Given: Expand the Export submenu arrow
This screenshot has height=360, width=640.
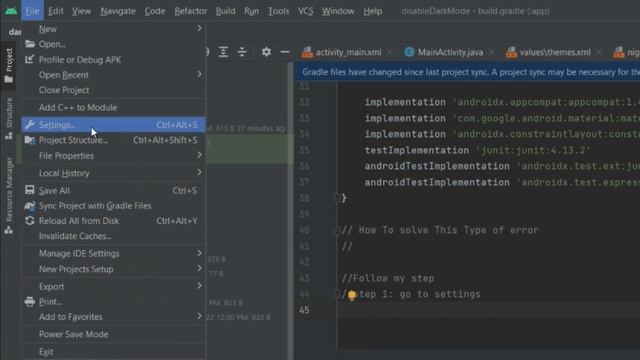Looking at the screenshot, I should pos(199,286).
